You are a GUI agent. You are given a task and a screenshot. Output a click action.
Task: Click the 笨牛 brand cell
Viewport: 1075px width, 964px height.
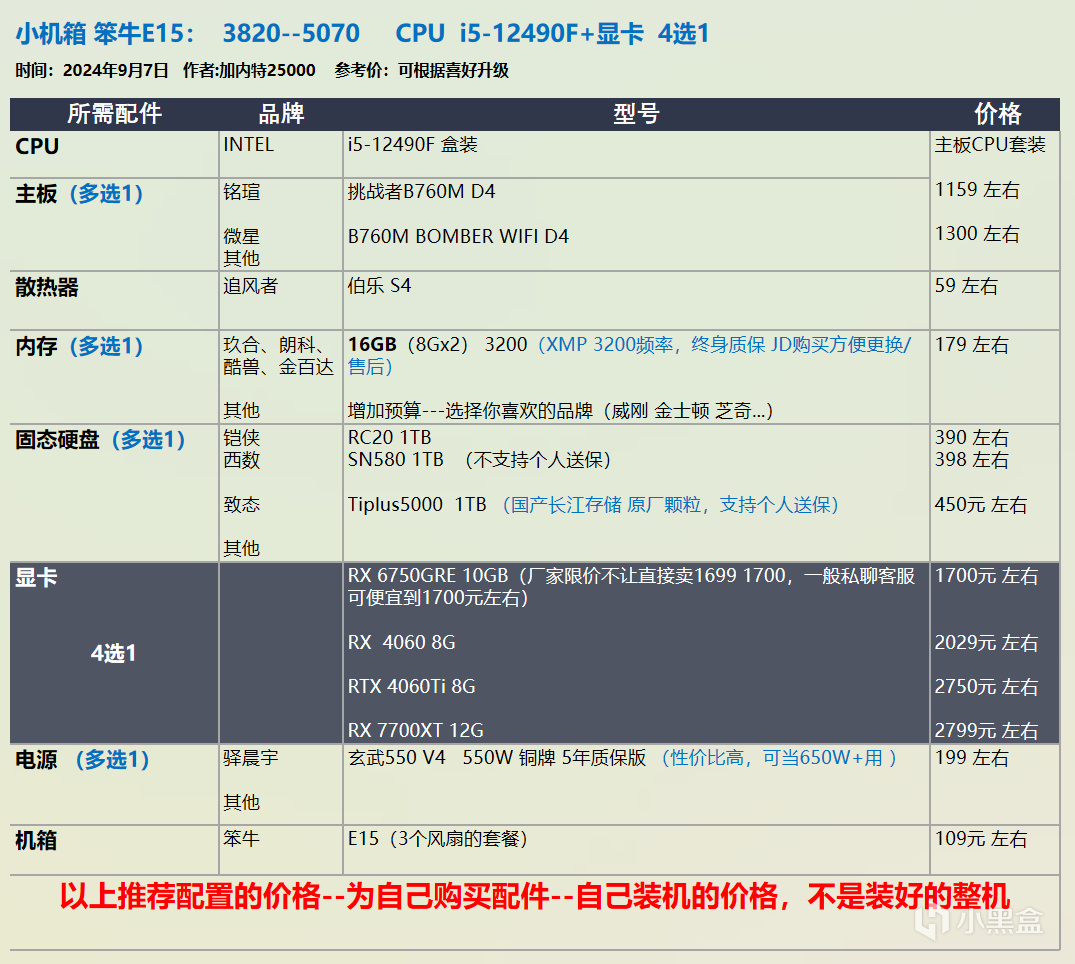[x=241, y=839]
